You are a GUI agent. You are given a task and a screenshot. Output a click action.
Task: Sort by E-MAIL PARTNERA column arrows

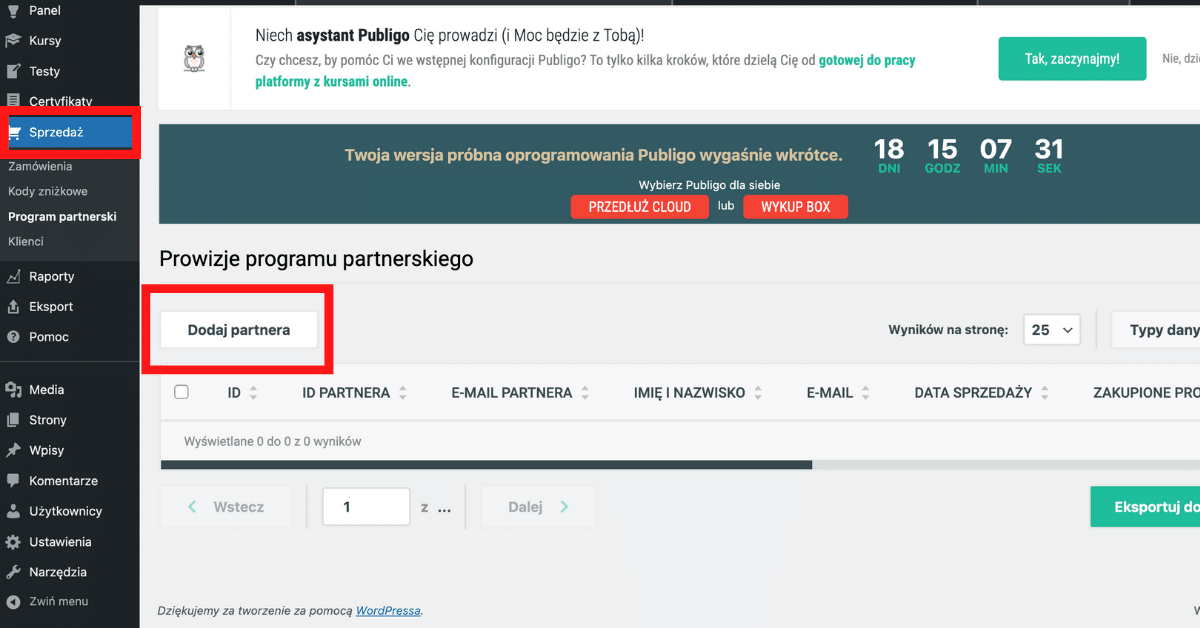pyautogui.click(x=585, y=393)
